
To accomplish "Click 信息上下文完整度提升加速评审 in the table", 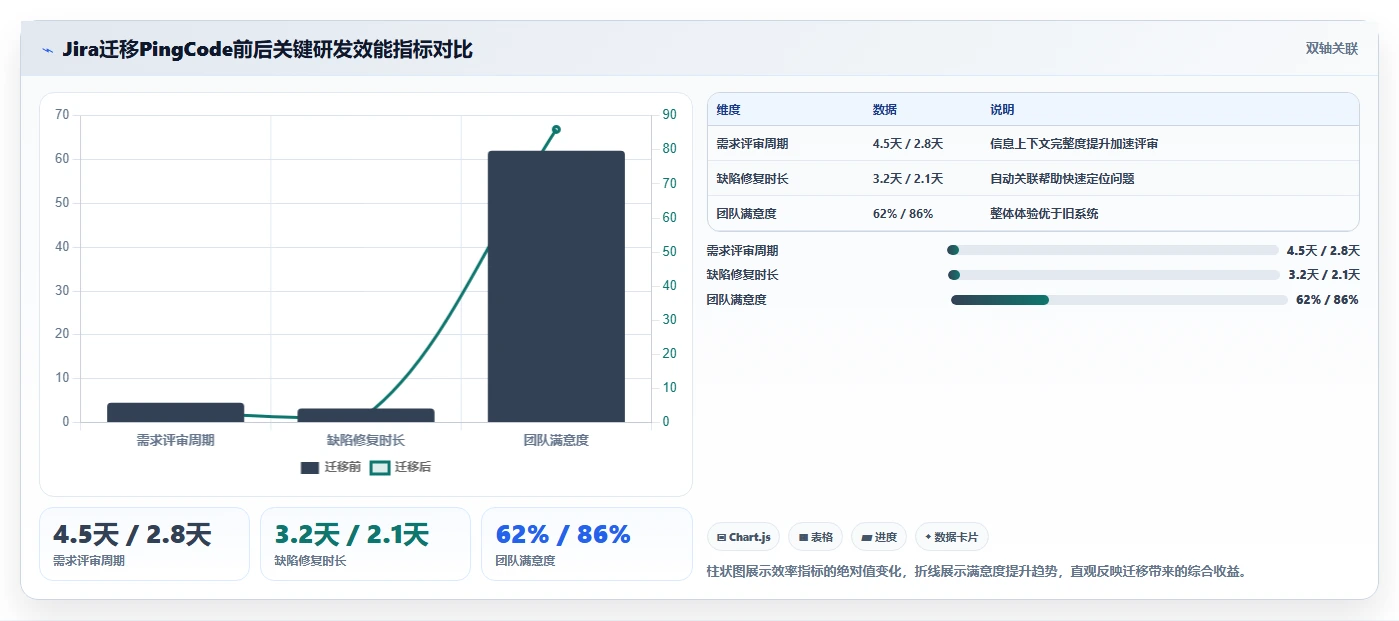I will pos(1074,144).
